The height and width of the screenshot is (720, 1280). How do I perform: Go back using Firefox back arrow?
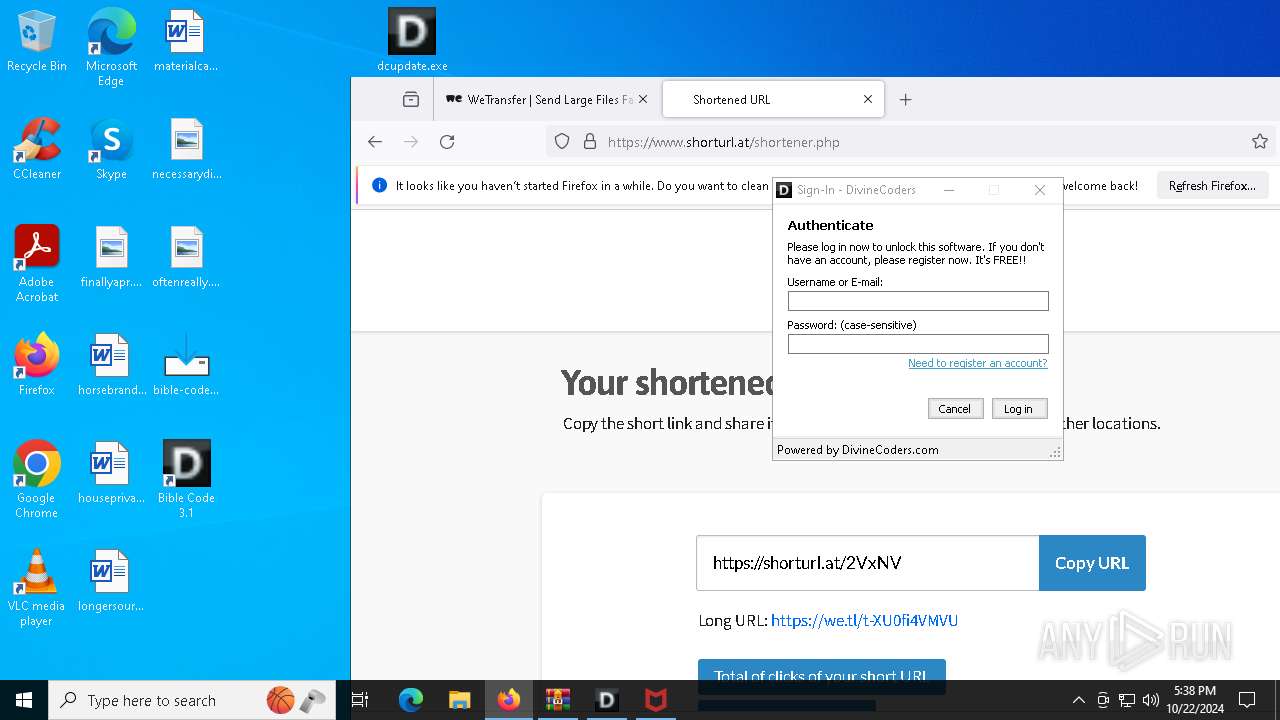pos(375,142)
